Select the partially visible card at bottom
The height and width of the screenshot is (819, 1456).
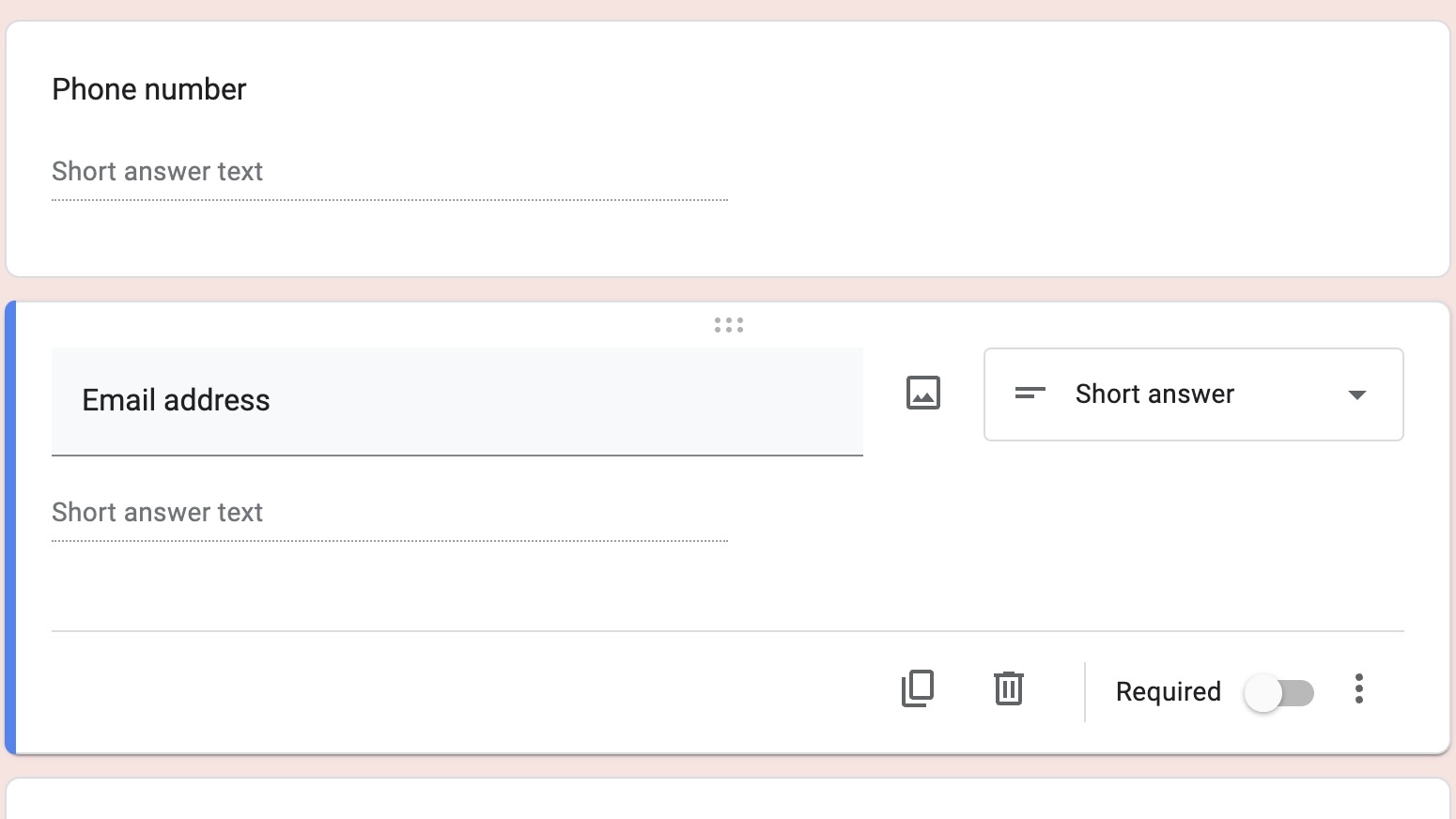[x=728, y=798]
